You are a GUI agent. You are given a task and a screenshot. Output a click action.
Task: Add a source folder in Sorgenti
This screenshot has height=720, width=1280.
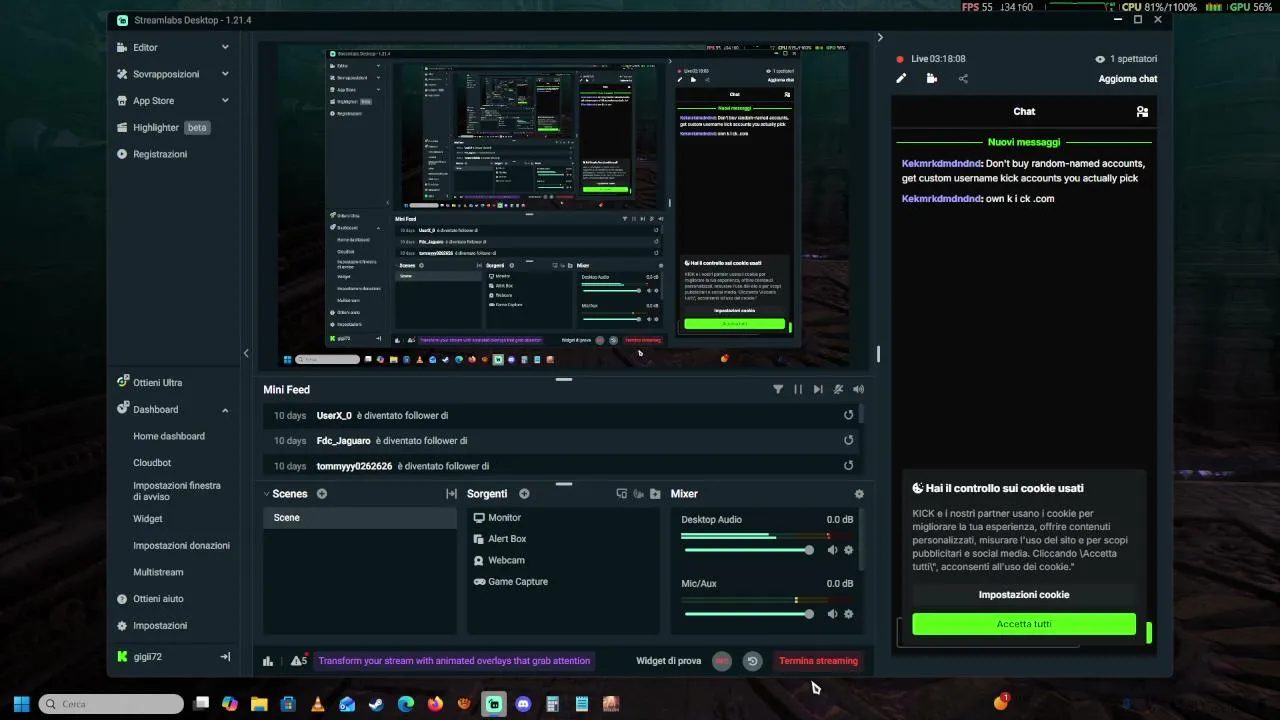[655, 494]
